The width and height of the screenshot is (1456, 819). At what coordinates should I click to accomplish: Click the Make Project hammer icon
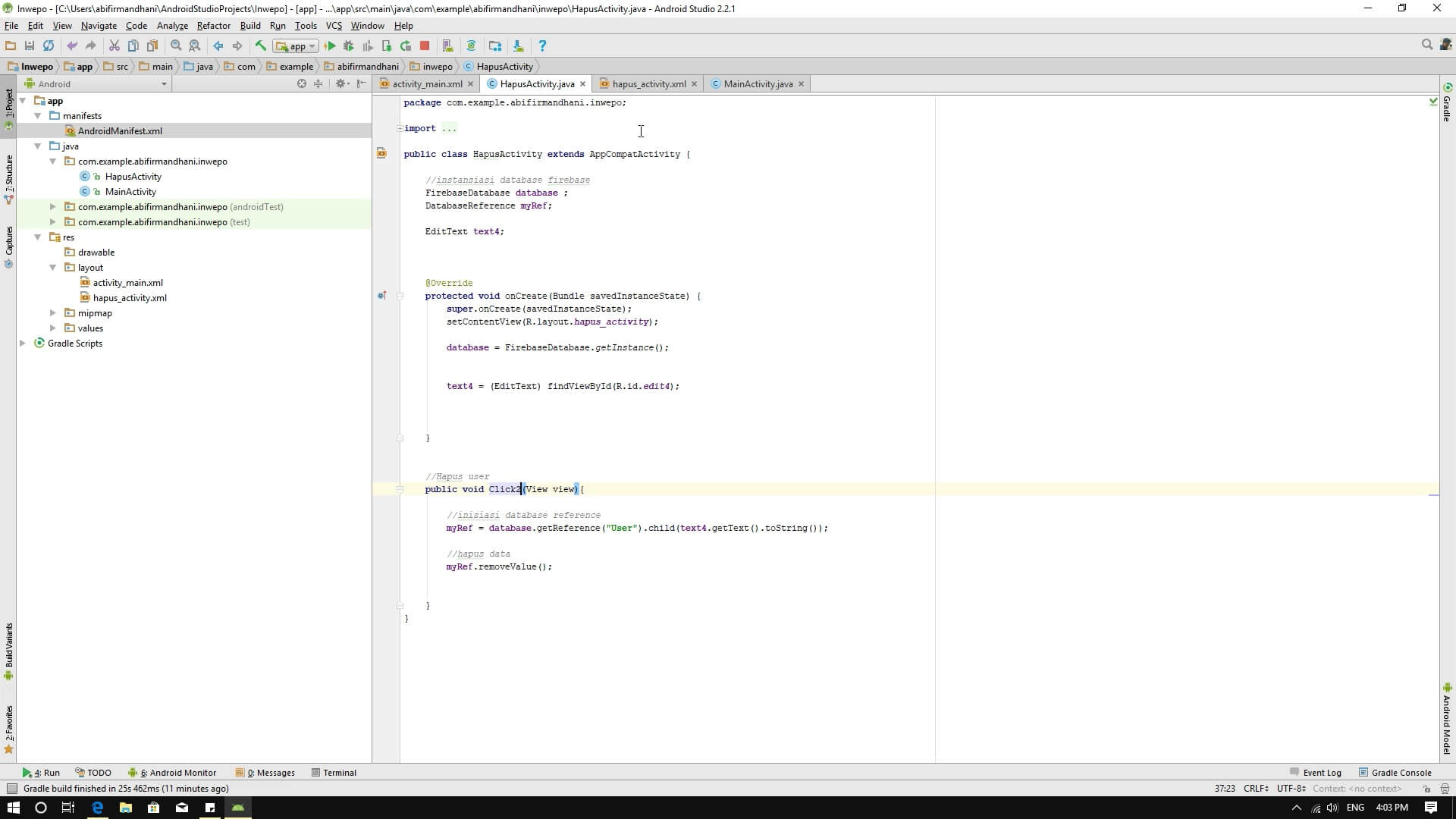[260, 45]
